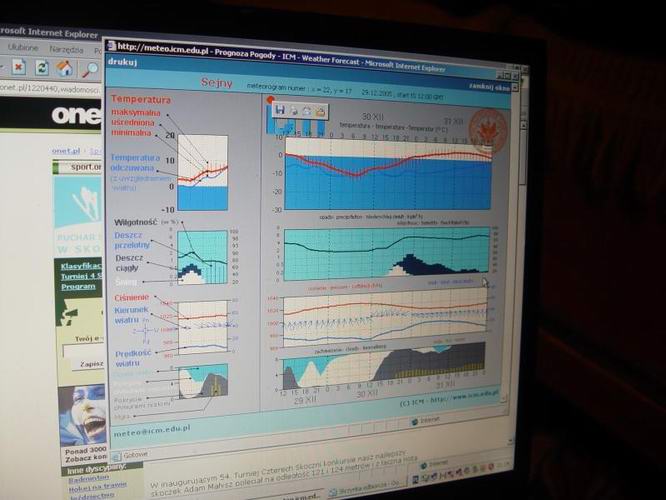The width and height of the screenshot is (666, 500).
Task: Click the 'Temperatura' legend heading
Action: click(x=141, y=100)
